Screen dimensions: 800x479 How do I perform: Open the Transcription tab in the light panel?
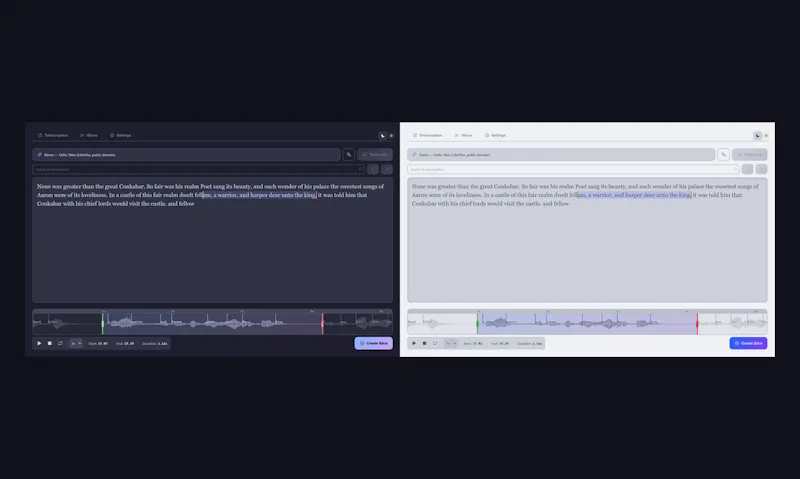pyautogui.click(x=428, y=135)
